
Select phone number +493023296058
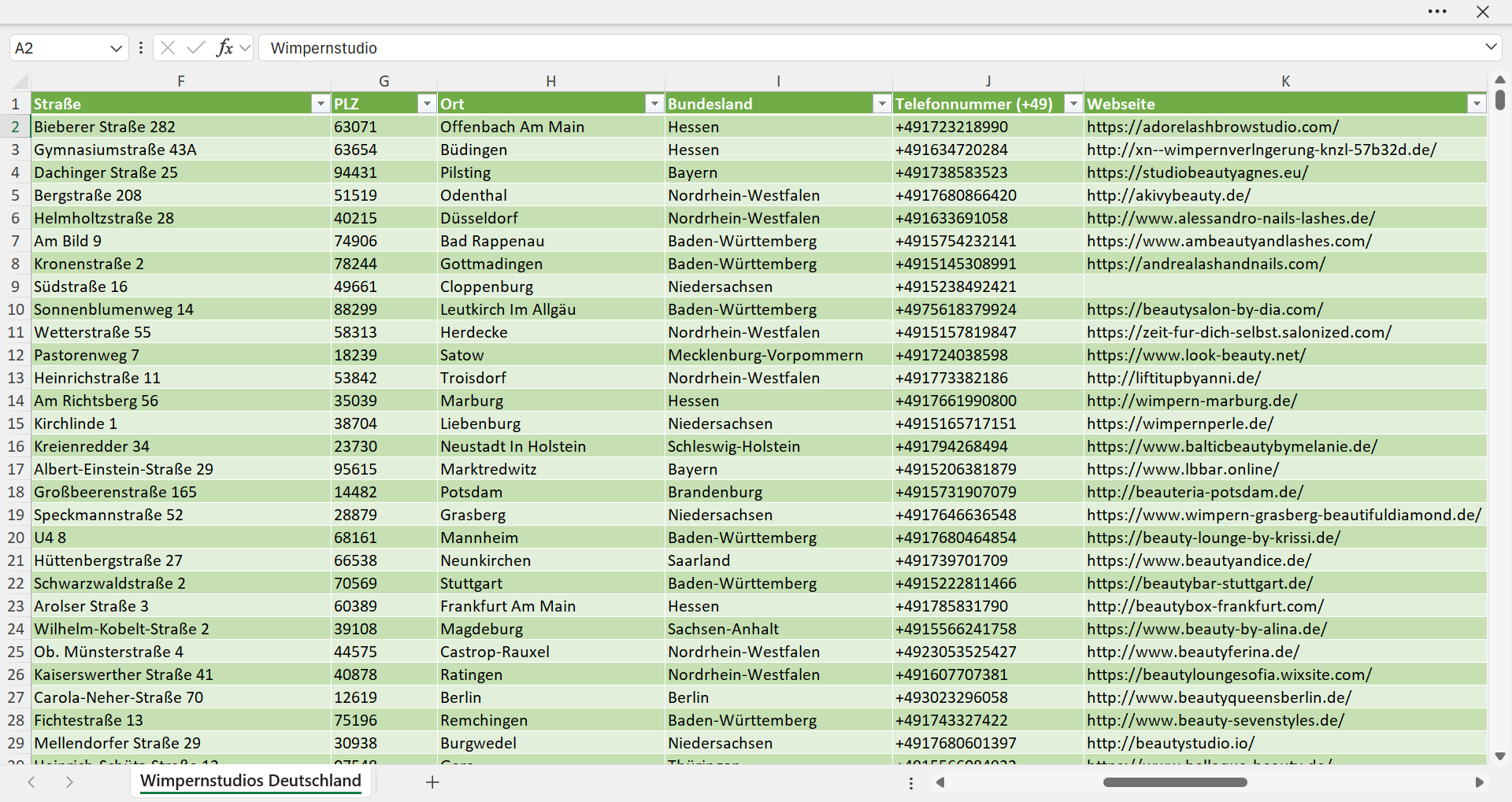click(x=988, y=697)
